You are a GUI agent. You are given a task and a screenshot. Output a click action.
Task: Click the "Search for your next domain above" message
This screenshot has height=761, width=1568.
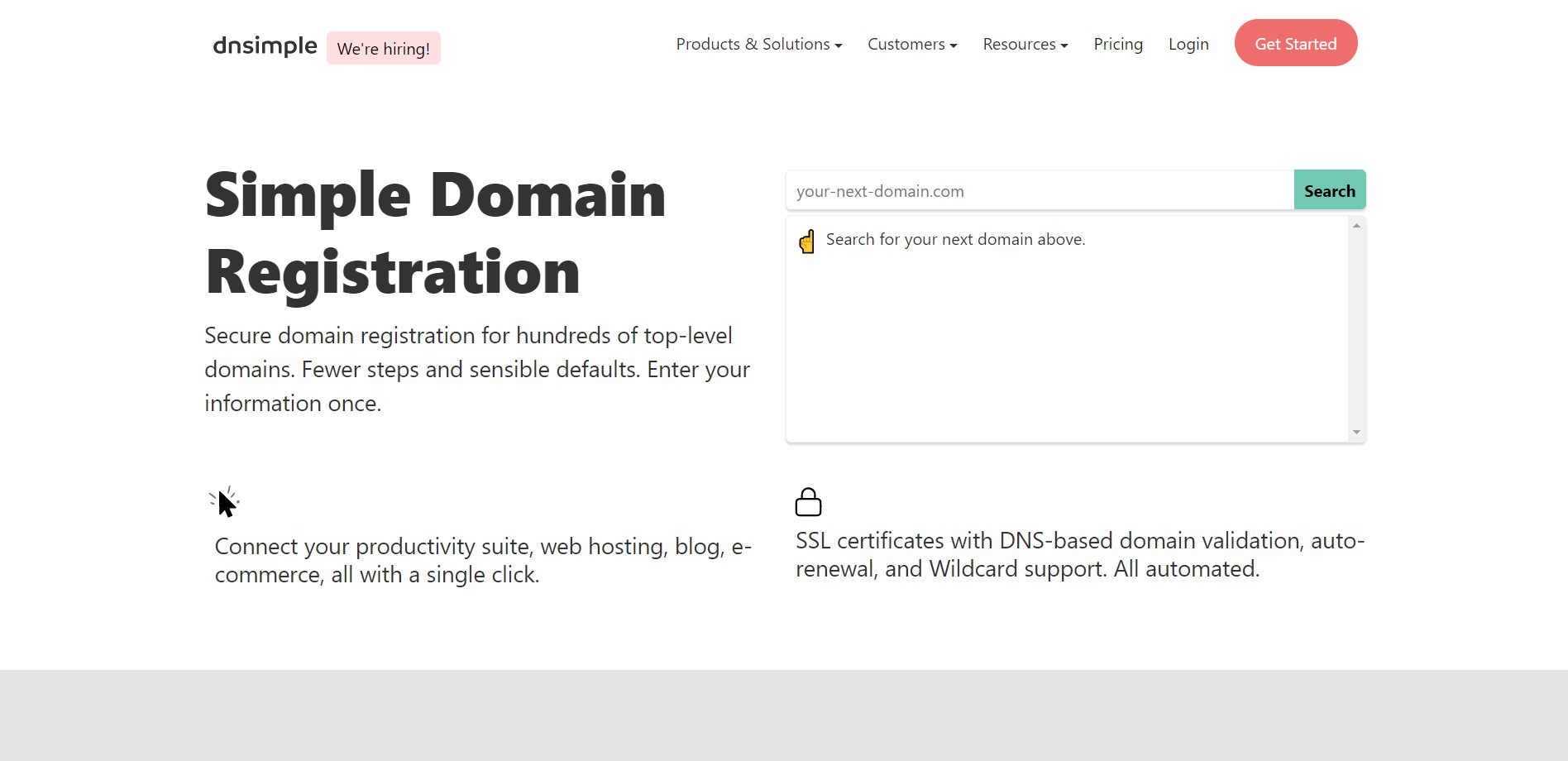956,239
